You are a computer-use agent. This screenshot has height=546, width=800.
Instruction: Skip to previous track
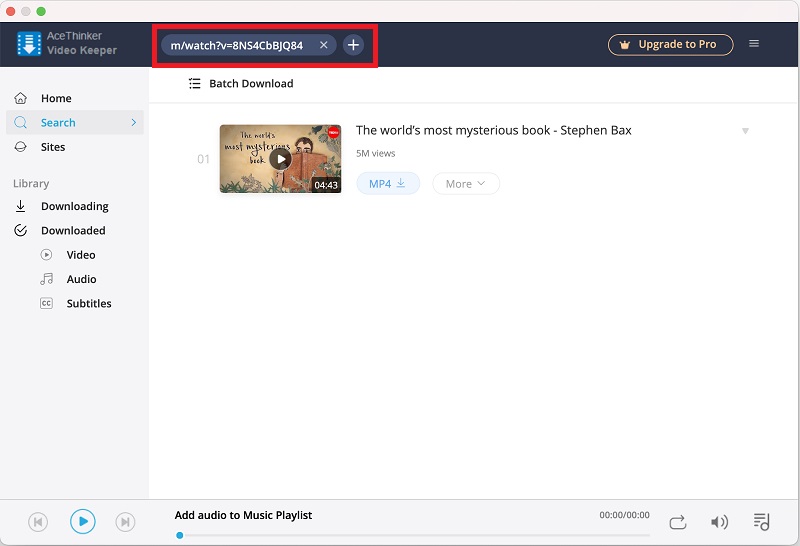click(x=37, y=521)
